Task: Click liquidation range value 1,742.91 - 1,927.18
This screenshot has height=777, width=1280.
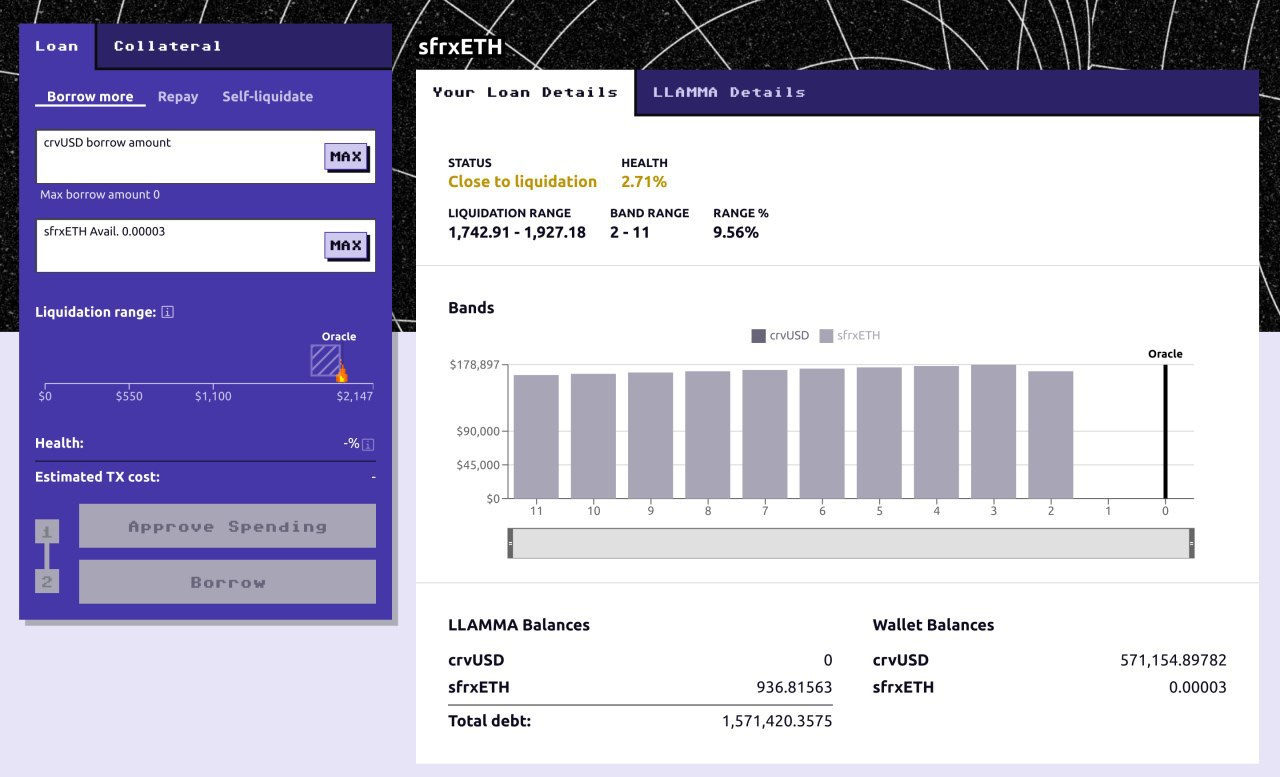Action: [x=517, y=233]
